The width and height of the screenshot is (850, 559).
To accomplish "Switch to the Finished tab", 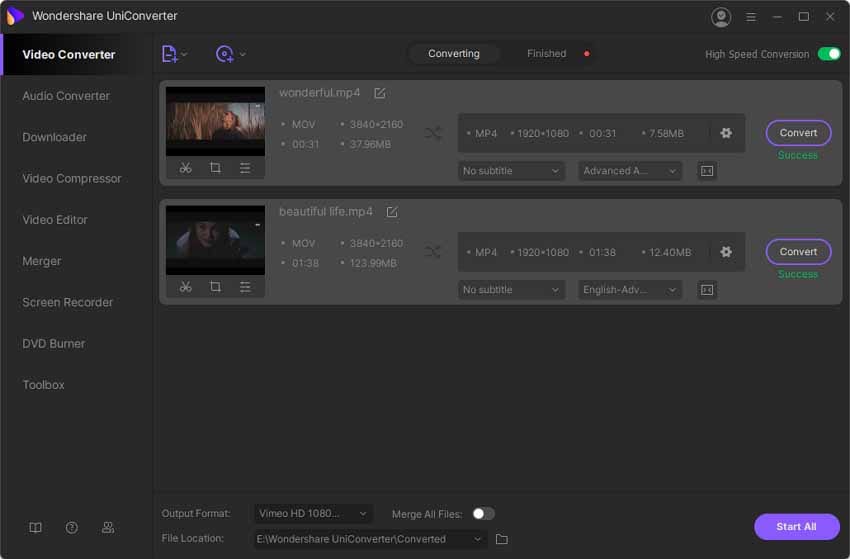I will coord(546,54).
